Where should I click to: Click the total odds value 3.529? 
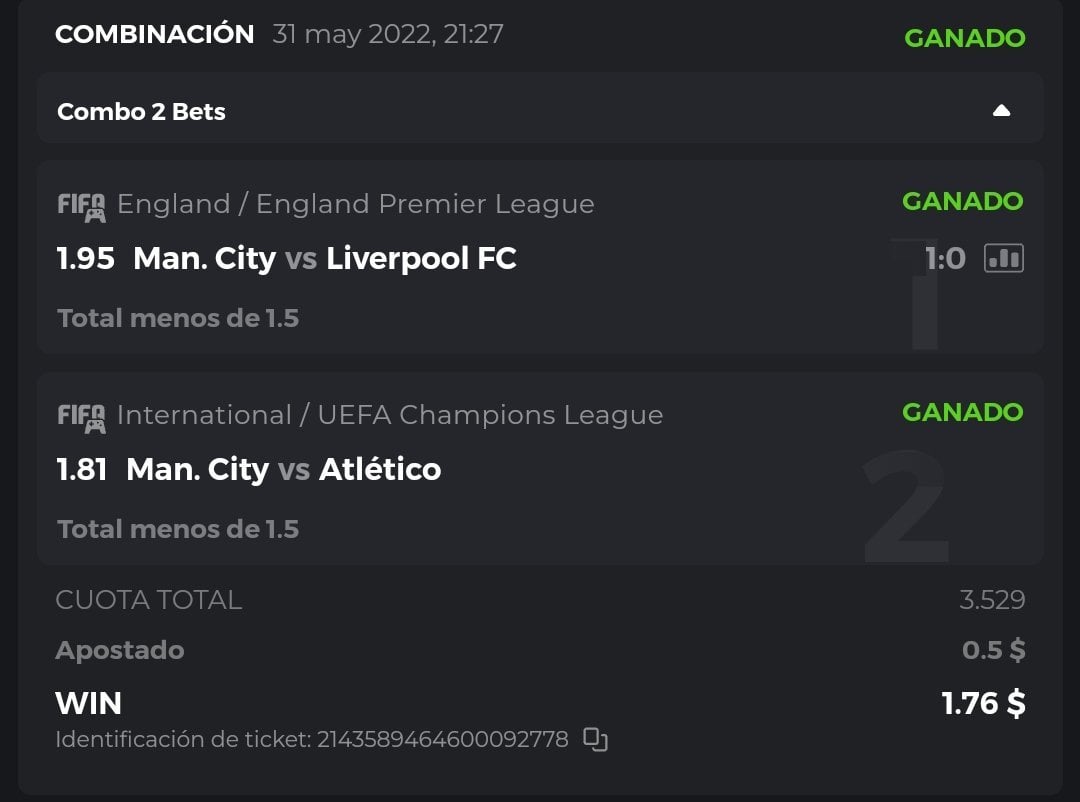(x=992, y=600)
